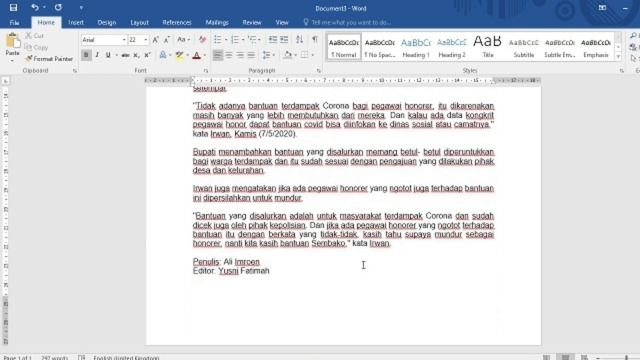Activate the Format Painter
This screenshot has height=360, width=640.
click(x=49, y=59)
